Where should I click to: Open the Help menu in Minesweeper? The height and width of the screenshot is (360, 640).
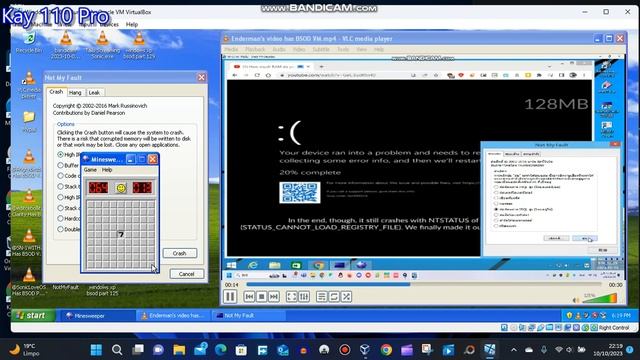pos(107,170)
